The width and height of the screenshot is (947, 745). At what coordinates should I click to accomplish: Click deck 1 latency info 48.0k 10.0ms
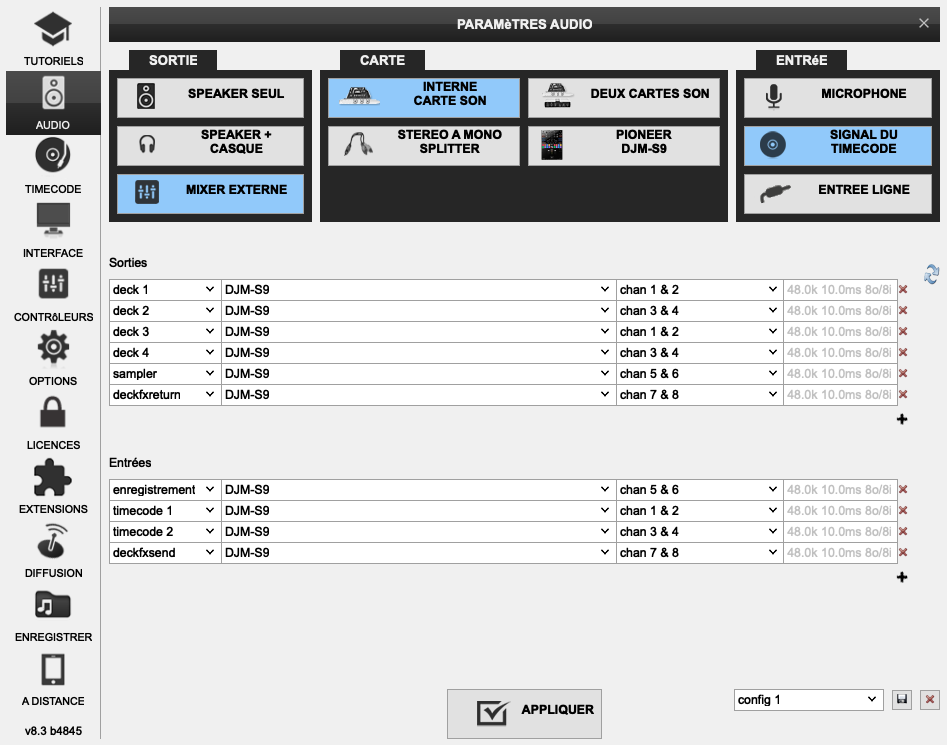click(839, 290)
